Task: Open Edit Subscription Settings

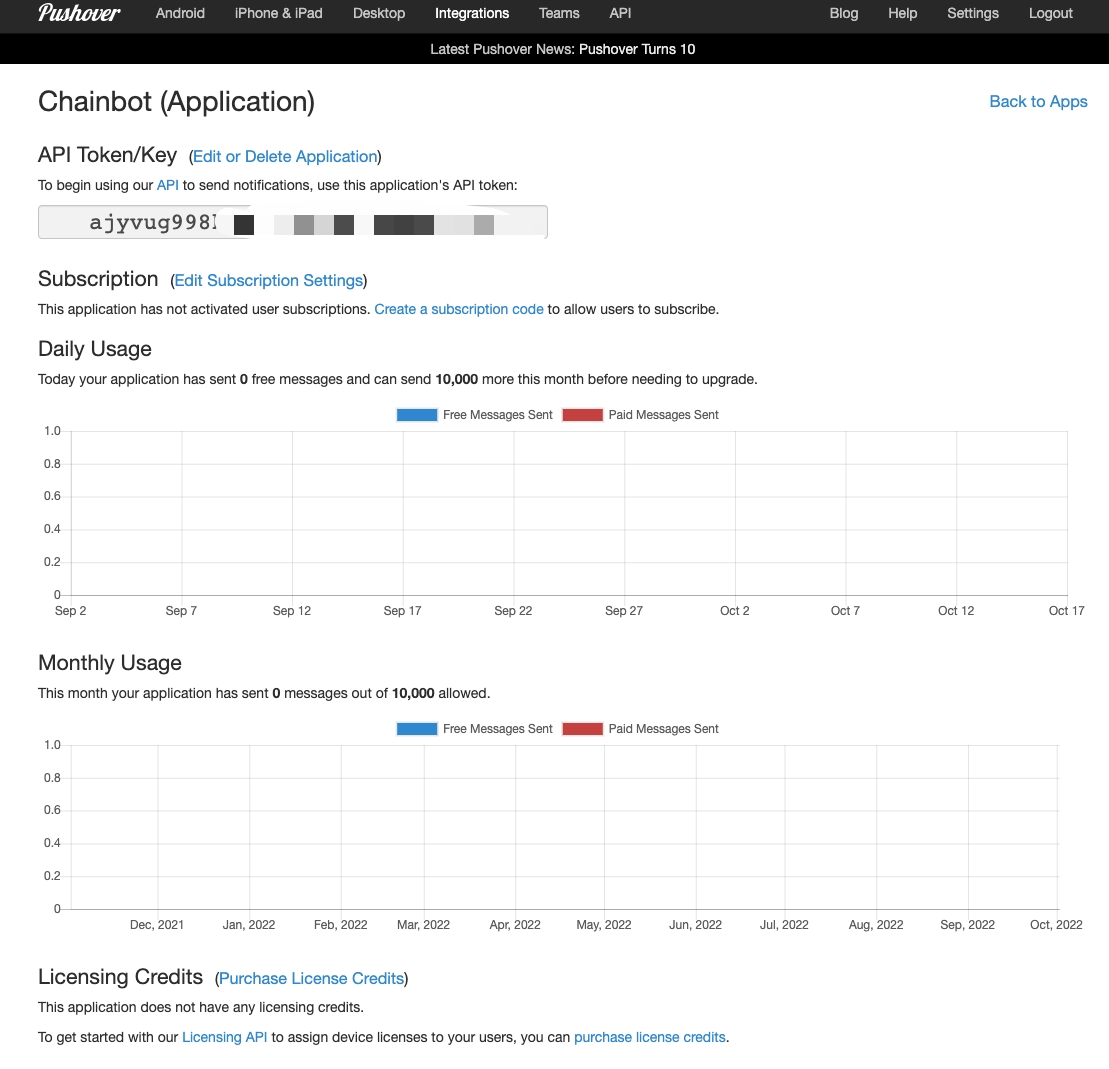Action: [x=268, y=280]
